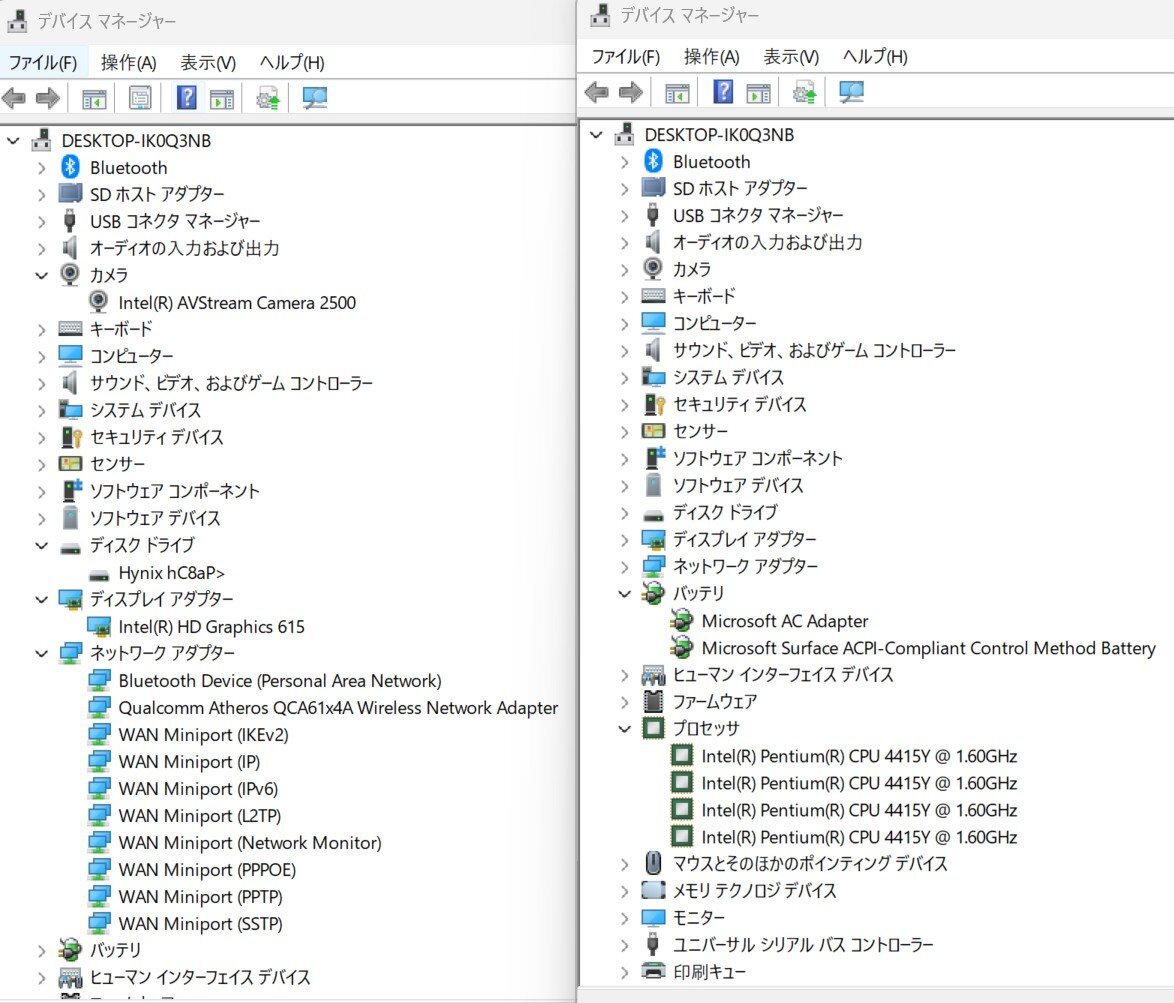
Task: Click the Intel HD Graphics 615 adapter icon
Action: pyautogui.click(x=99, y=626)
